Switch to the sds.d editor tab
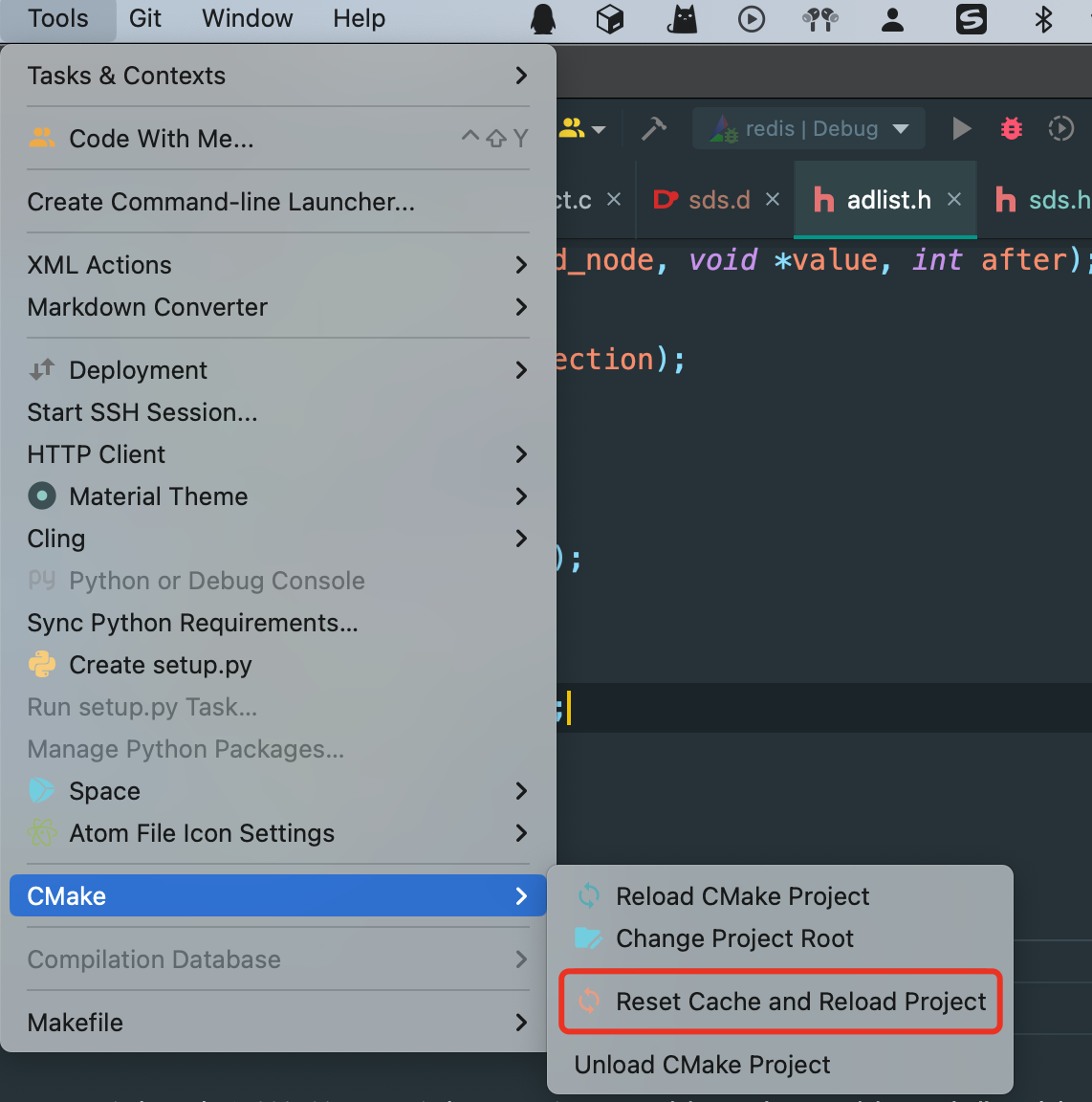The width and height of the screenshot is (1092, 1102). pyautogui.click(x=718, y=200)
